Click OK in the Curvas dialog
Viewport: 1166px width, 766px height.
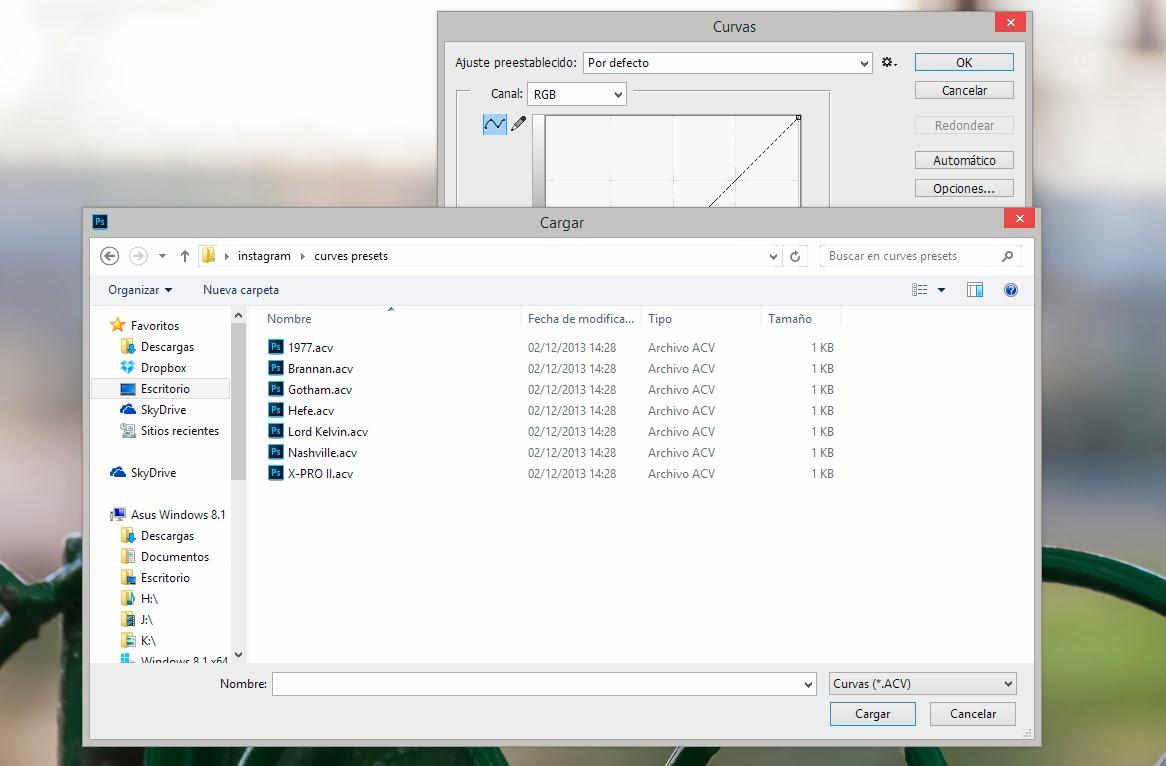click(964, 62)
